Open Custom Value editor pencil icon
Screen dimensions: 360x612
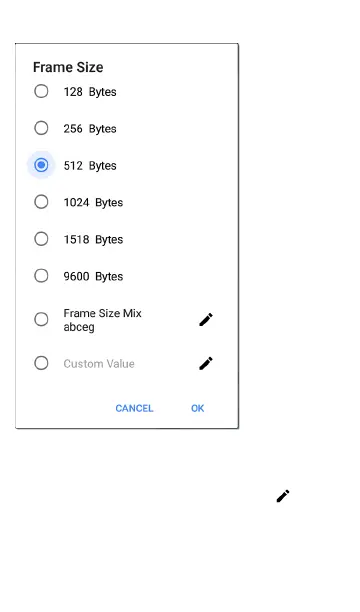tap(206, 363)
